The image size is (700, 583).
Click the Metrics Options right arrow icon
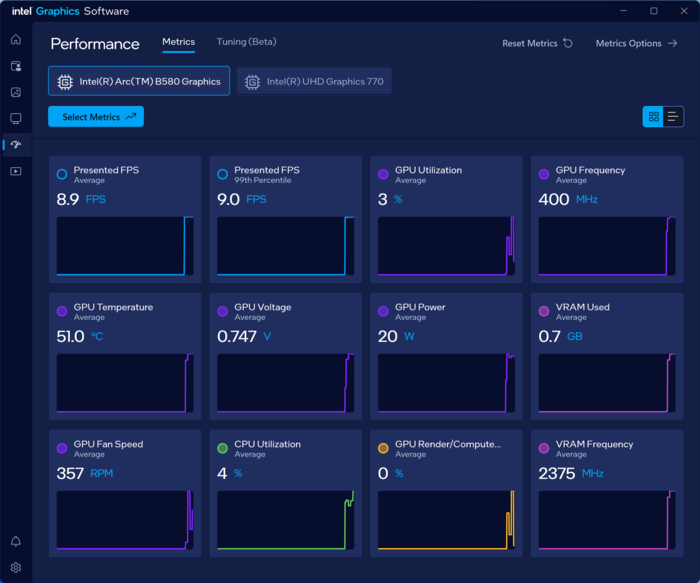coord(672,43)
